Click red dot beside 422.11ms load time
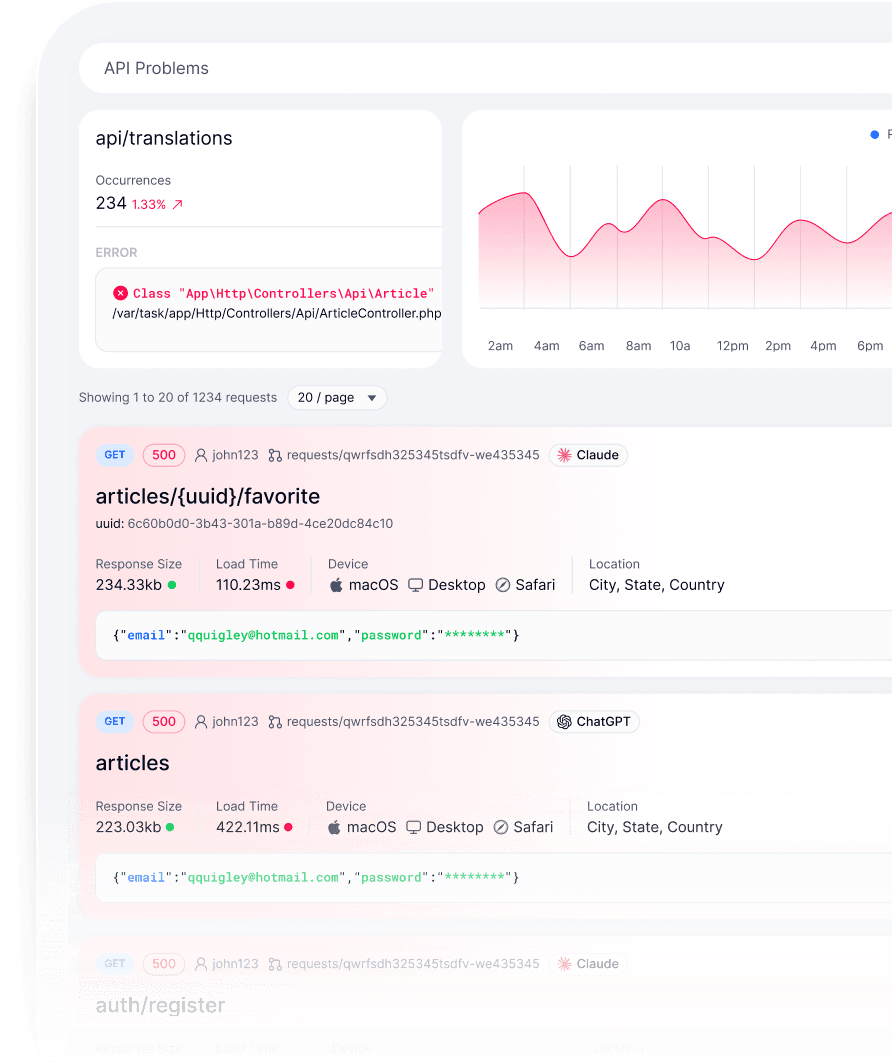The width and height of the screenshot is (896, 1064). pyautogui.click(x=288, y=827)
